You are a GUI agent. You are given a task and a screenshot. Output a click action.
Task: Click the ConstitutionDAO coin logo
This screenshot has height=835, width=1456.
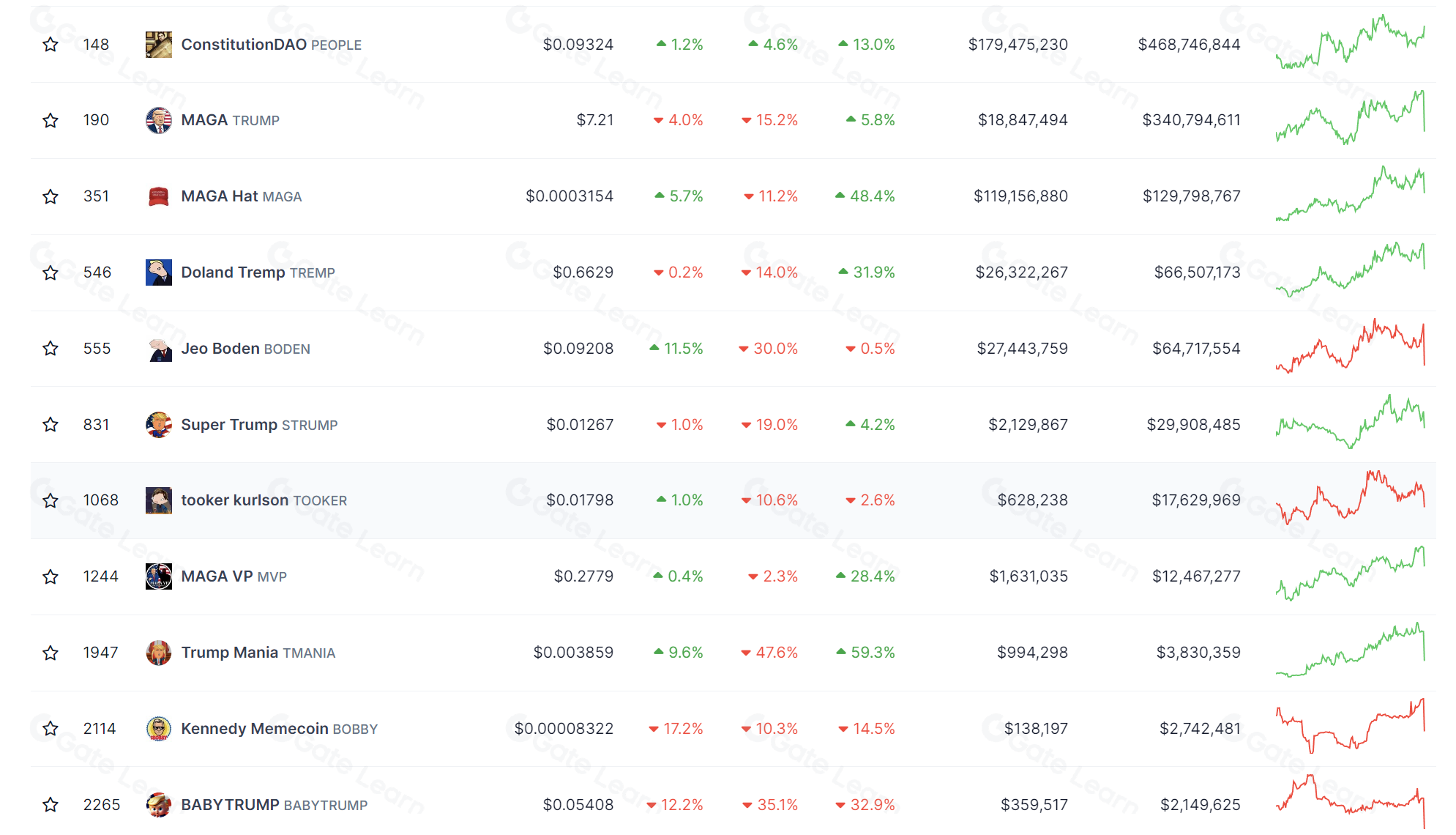point(158,45)
